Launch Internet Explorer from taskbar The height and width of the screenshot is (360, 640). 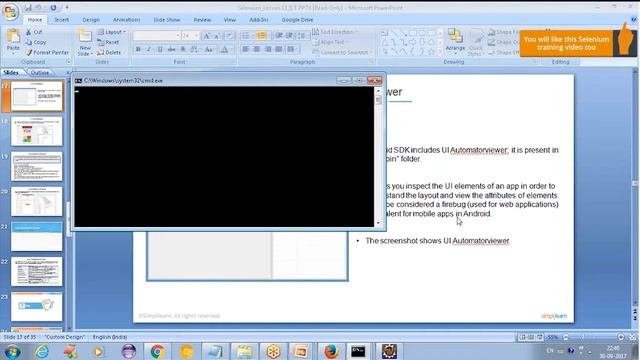42,351
